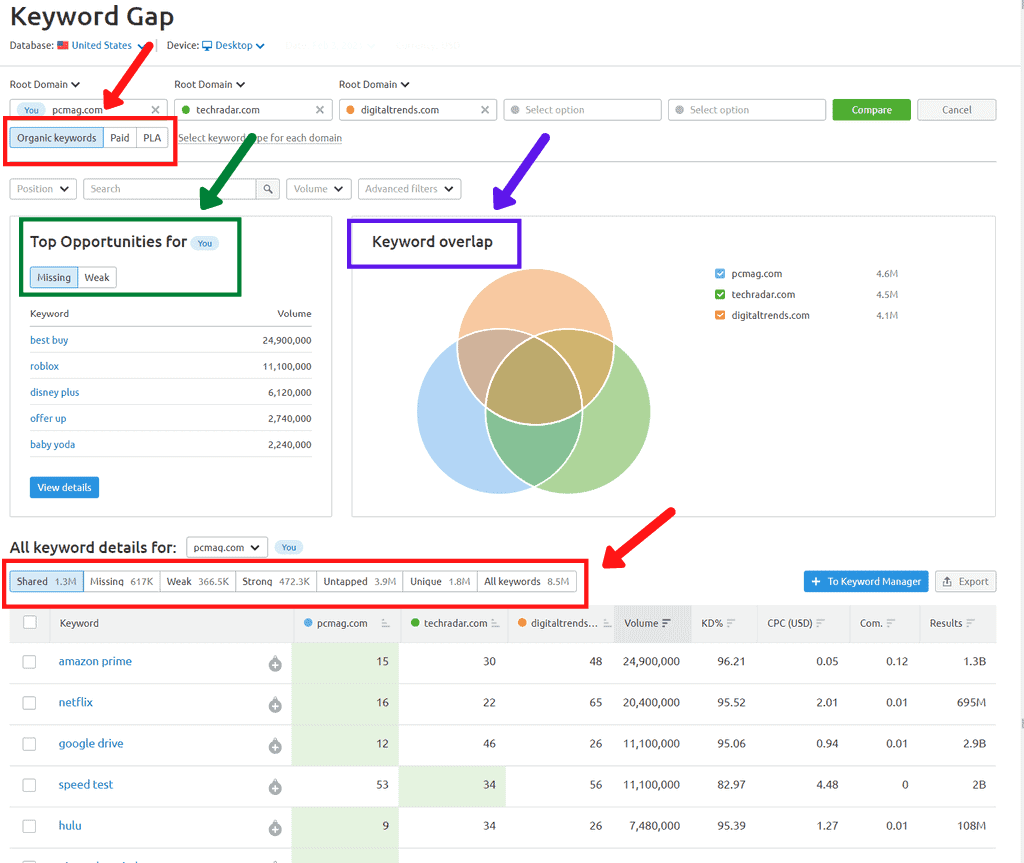Export the keyword table
The image size is (1024, 863).
(x=965, y=581)
